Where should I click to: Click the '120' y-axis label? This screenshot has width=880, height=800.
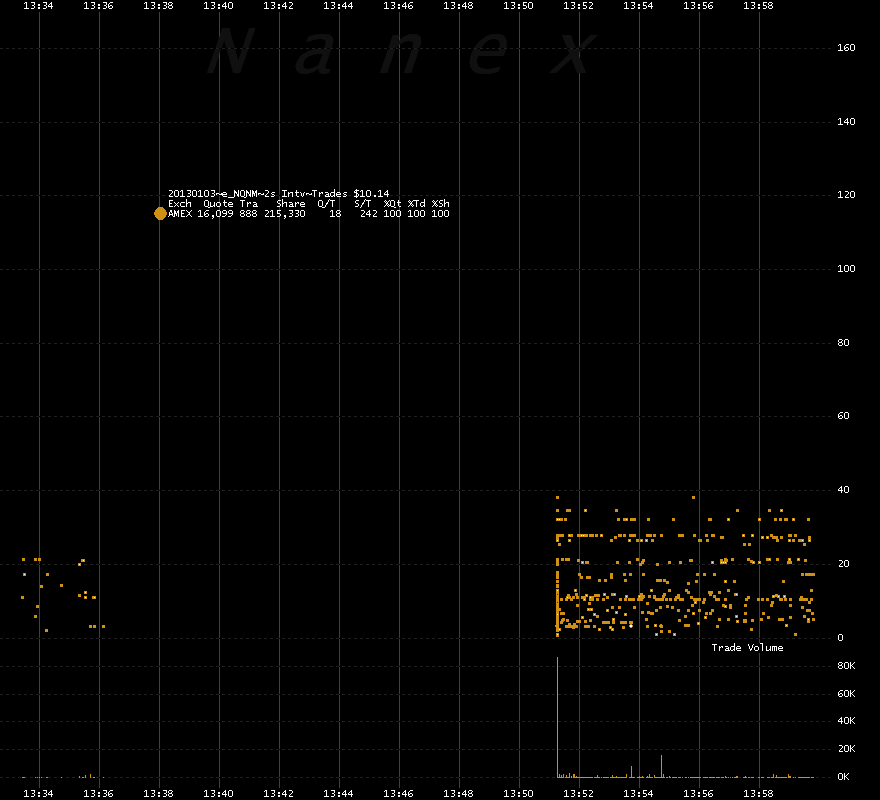846,195
